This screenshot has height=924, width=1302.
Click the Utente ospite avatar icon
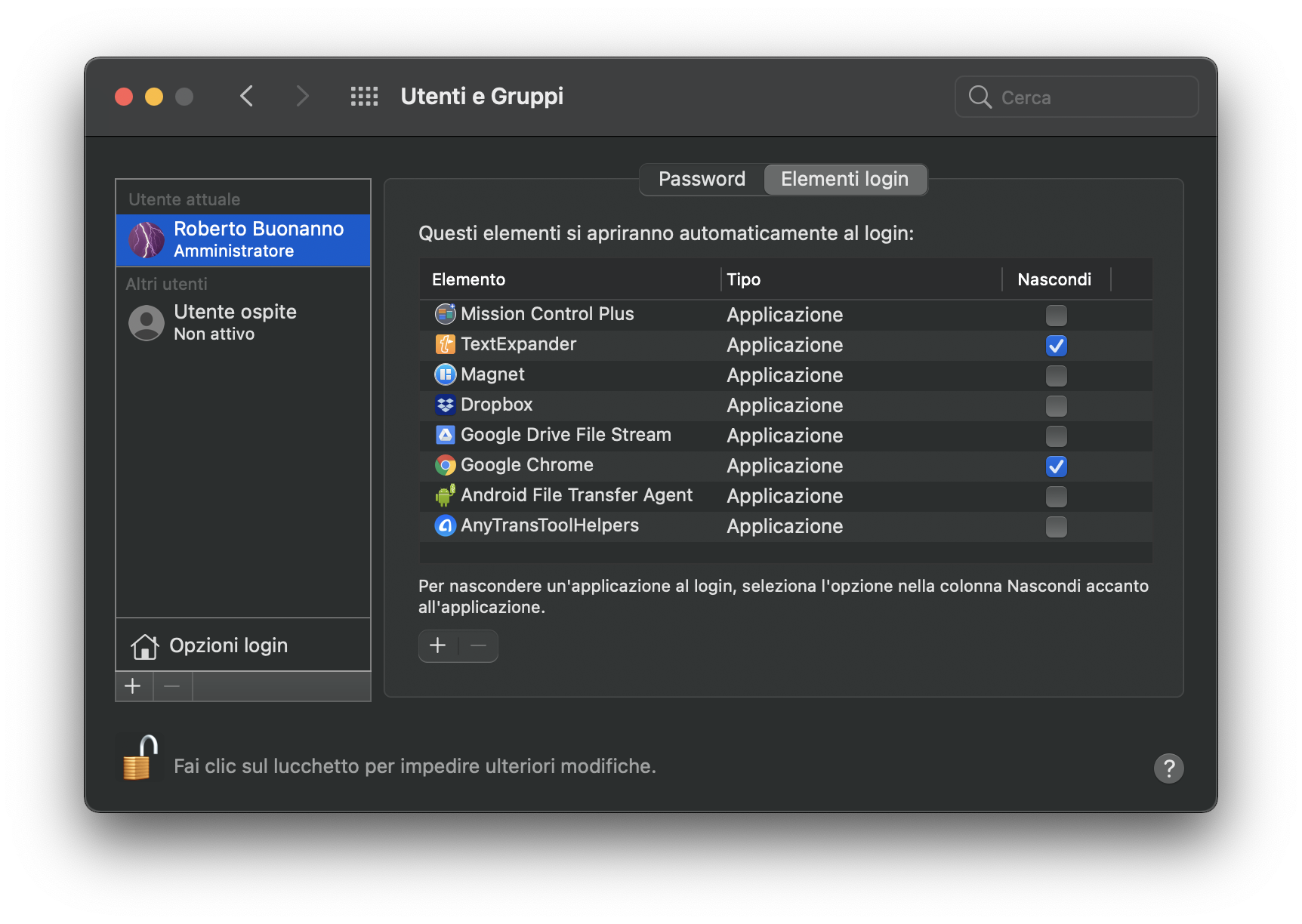pyautogui.click(x=147, y=323)
